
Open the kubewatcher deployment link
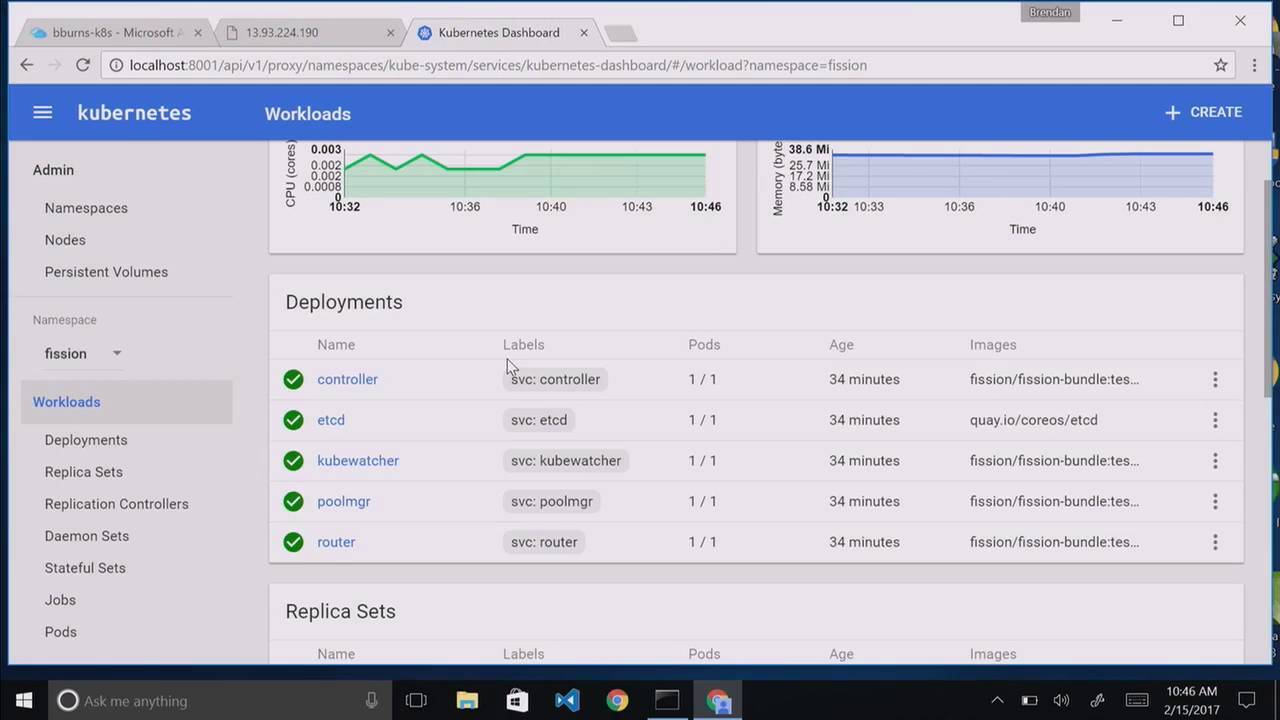(x=358, y=461)
